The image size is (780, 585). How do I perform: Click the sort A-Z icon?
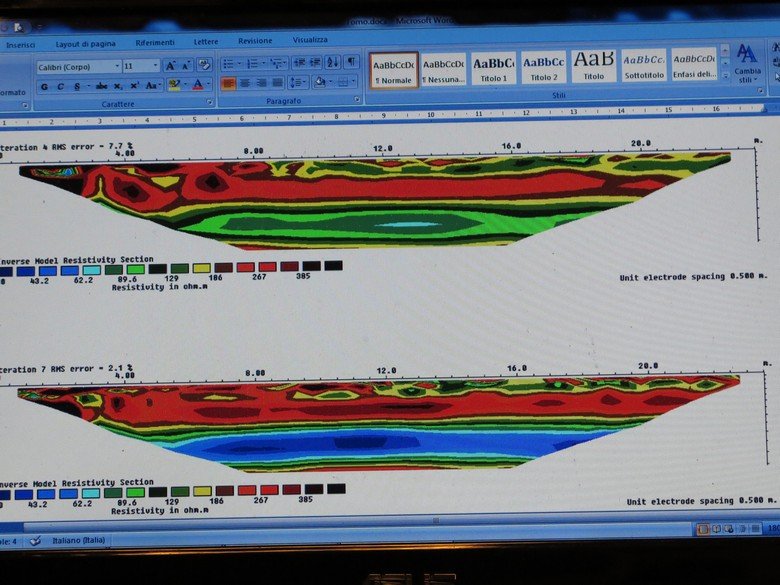[331, 63]
